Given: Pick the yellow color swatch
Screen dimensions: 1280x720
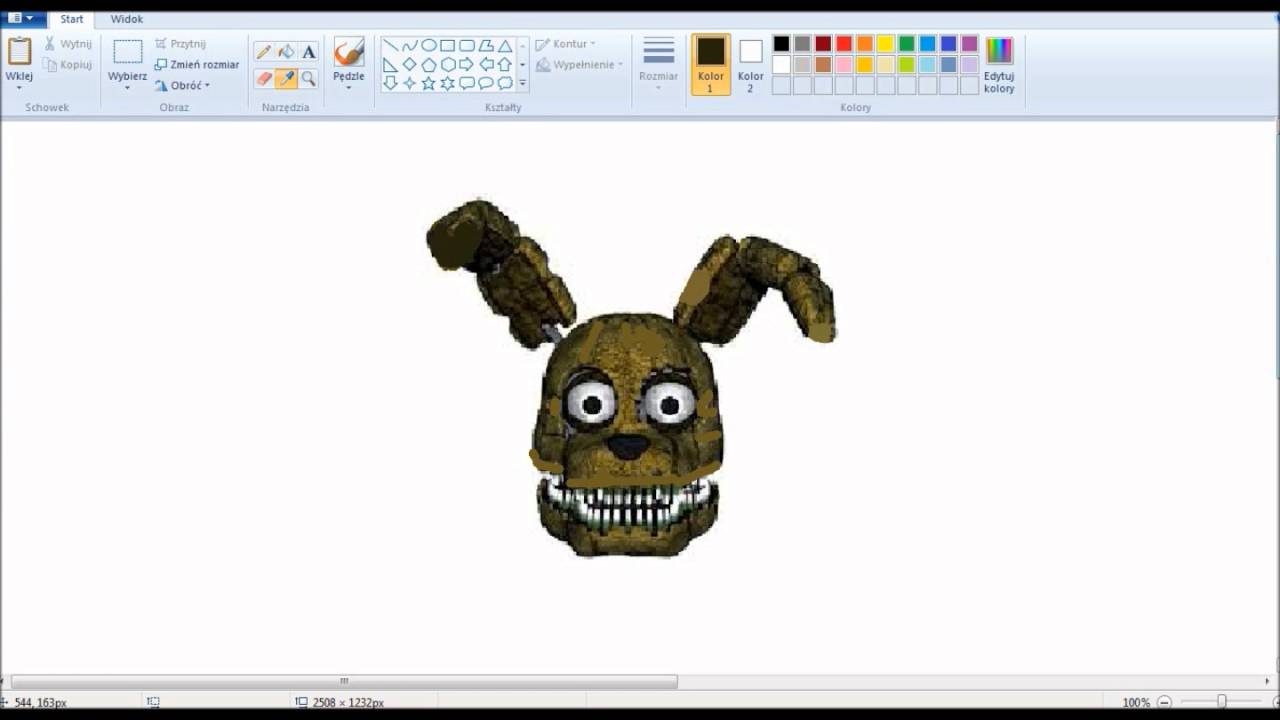Looking at the screenshot, I should 886,43.
